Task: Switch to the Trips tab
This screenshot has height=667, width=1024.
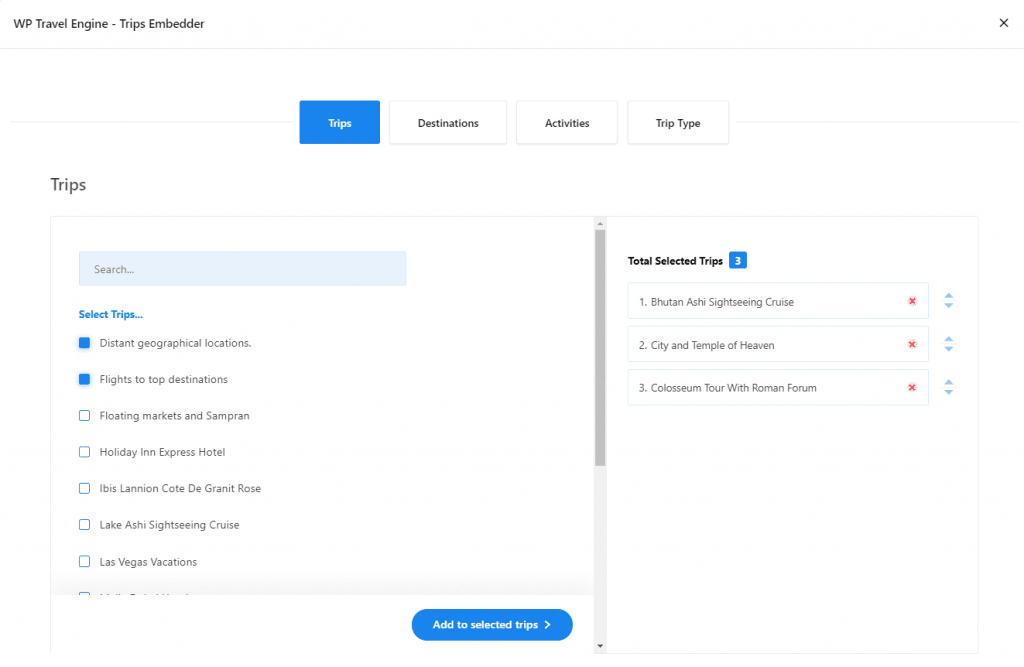Action: coord(340,122)
